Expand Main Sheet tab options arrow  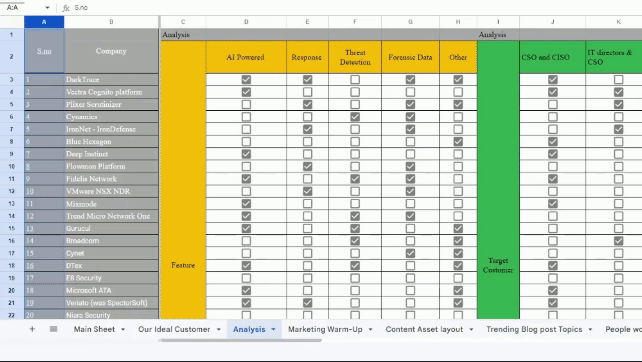pos(123,329)
